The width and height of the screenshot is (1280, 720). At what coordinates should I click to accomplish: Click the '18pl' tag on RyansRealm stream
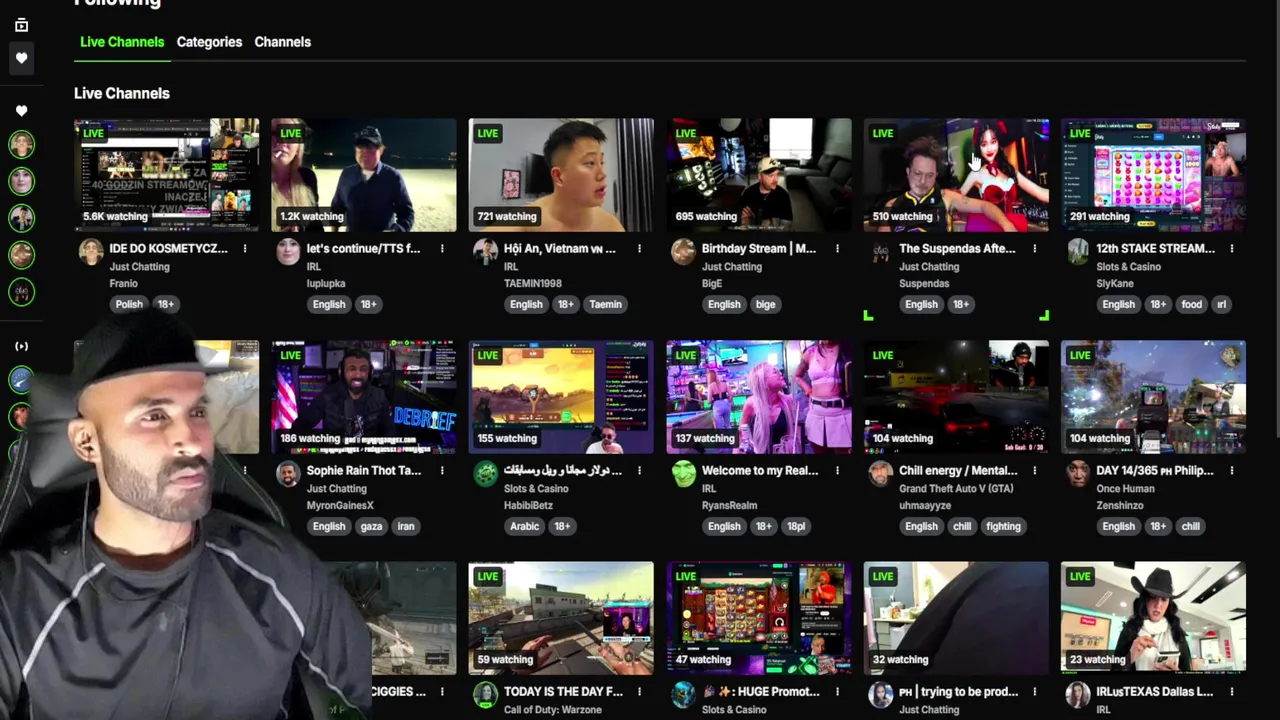[796, 526]
